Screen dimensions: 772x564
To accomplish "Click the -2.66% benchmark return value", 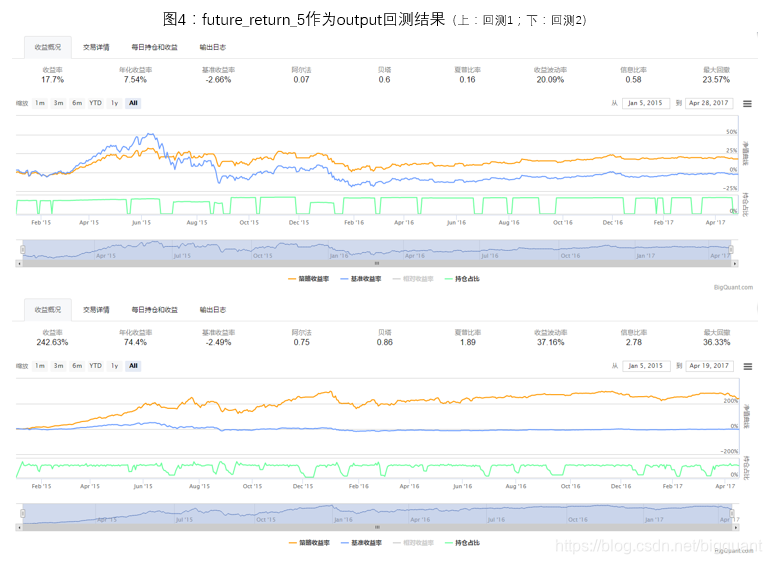I will [218, 80].
